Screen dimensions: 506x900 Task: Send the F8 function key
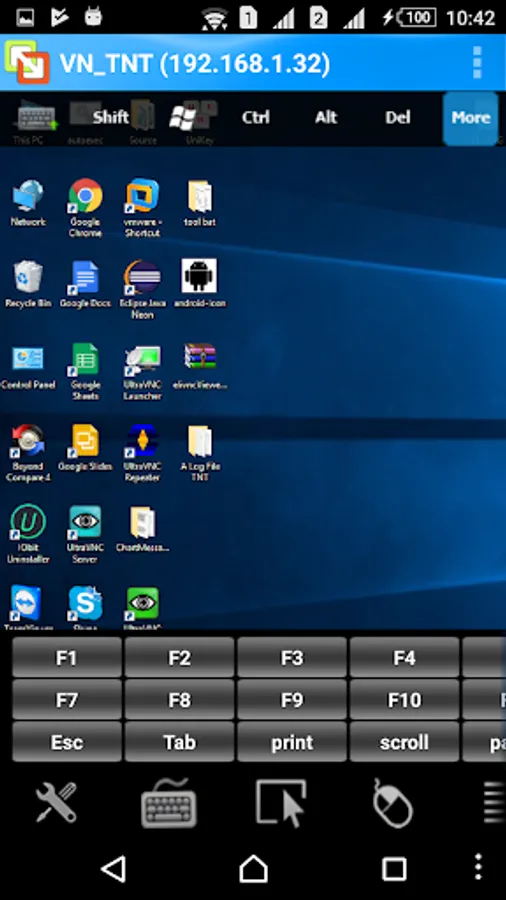(x=179, y=700)
